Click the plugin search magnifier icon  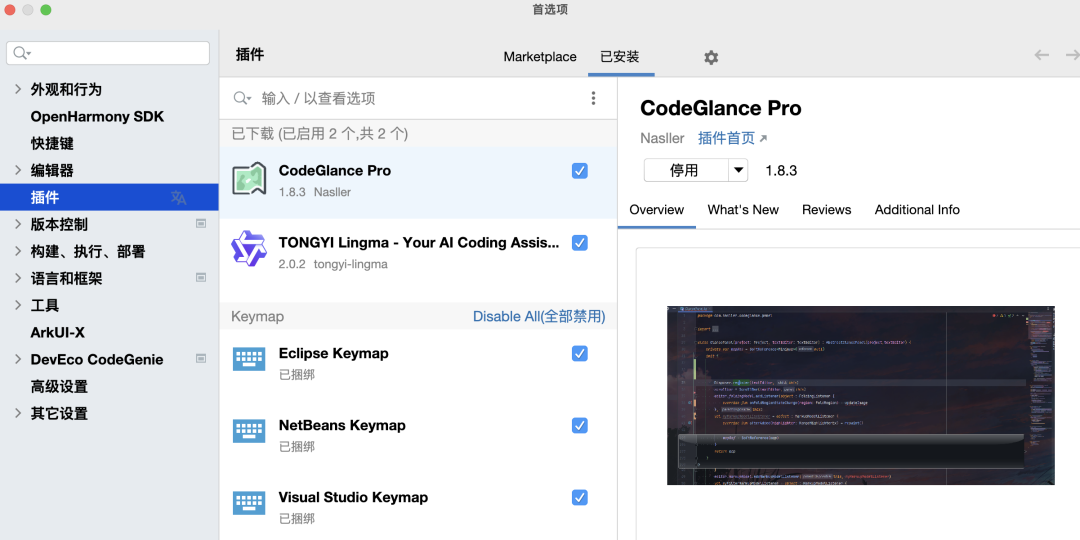coord(242,98)
